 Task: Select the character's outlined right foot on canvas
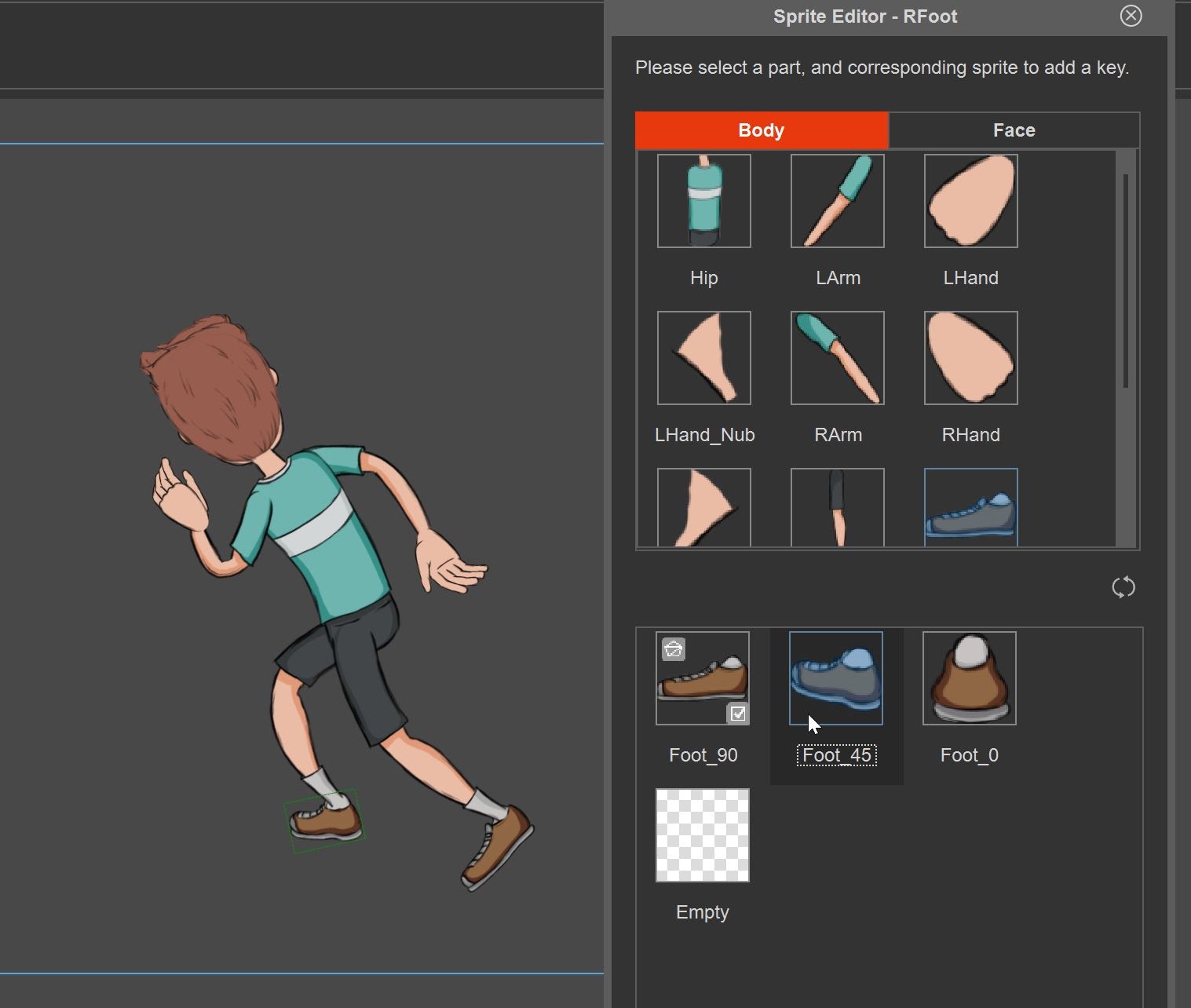[x=326, y=821]
